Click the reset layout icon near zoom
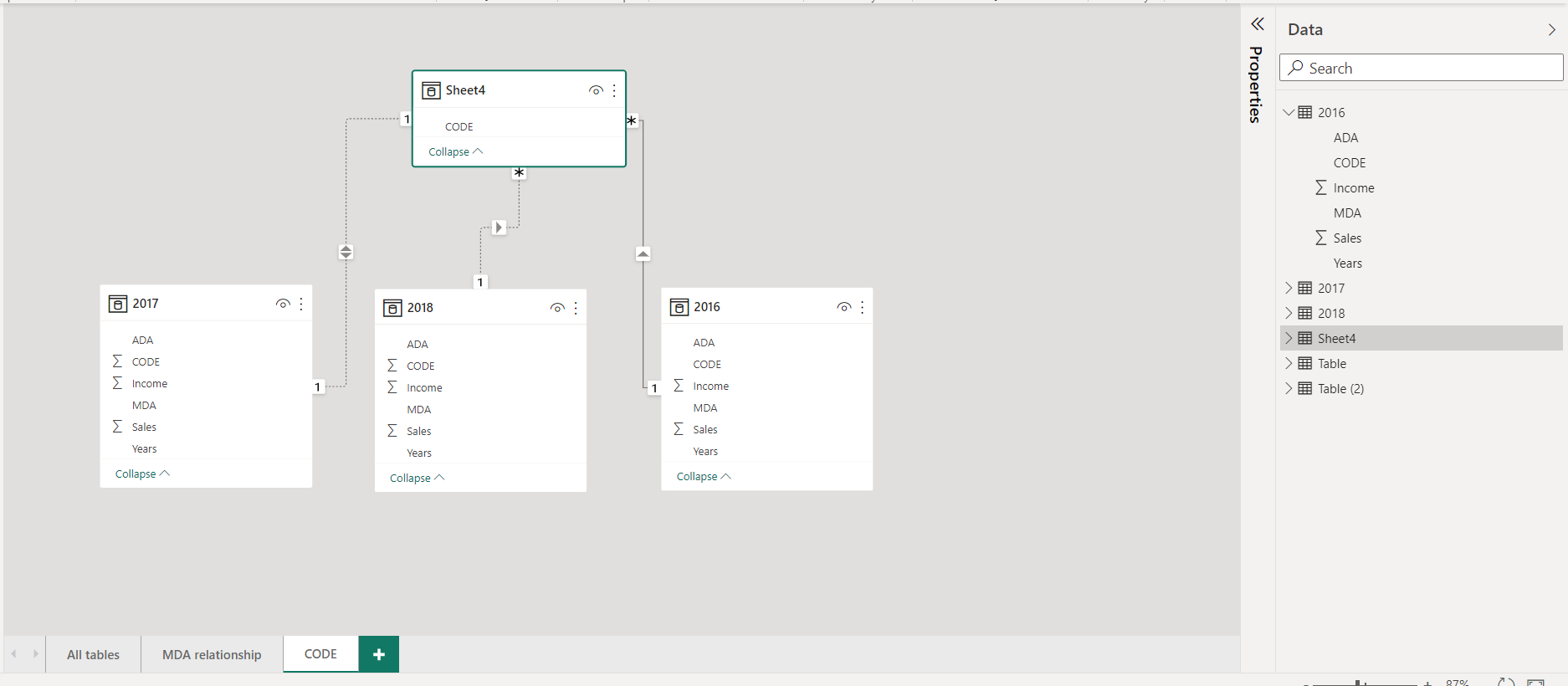 tap(1506, 683)
